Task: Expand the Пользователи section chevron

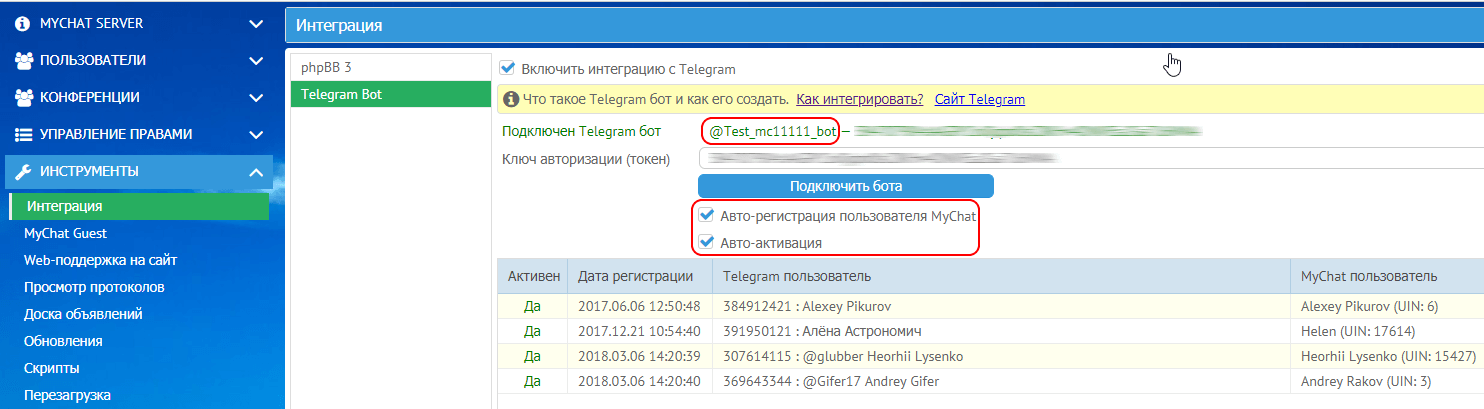Action: pyautogui.click(x=256, y=60)
